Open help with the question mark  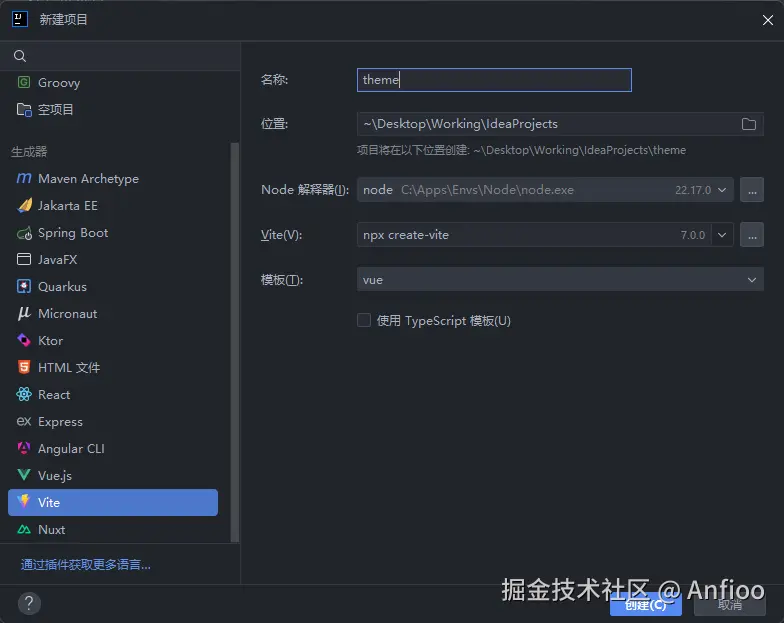click(x=29, y=604)
